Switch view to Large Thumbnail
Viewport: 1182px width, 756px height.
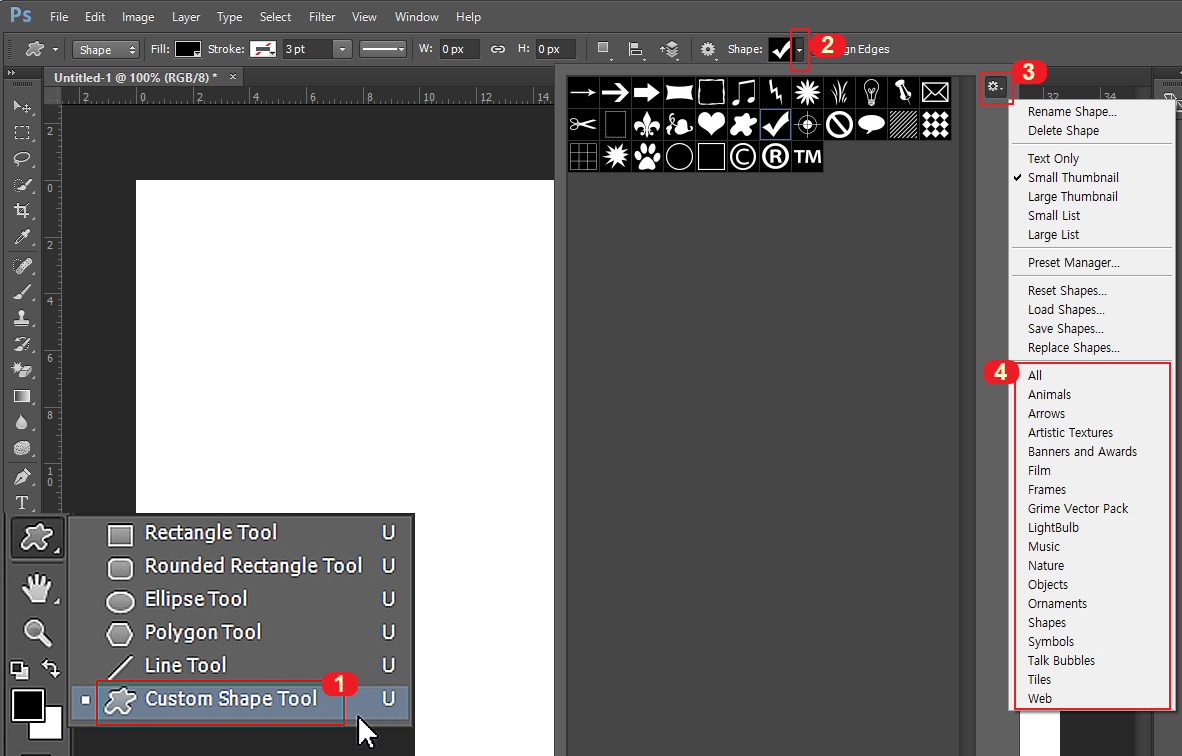1072,196
